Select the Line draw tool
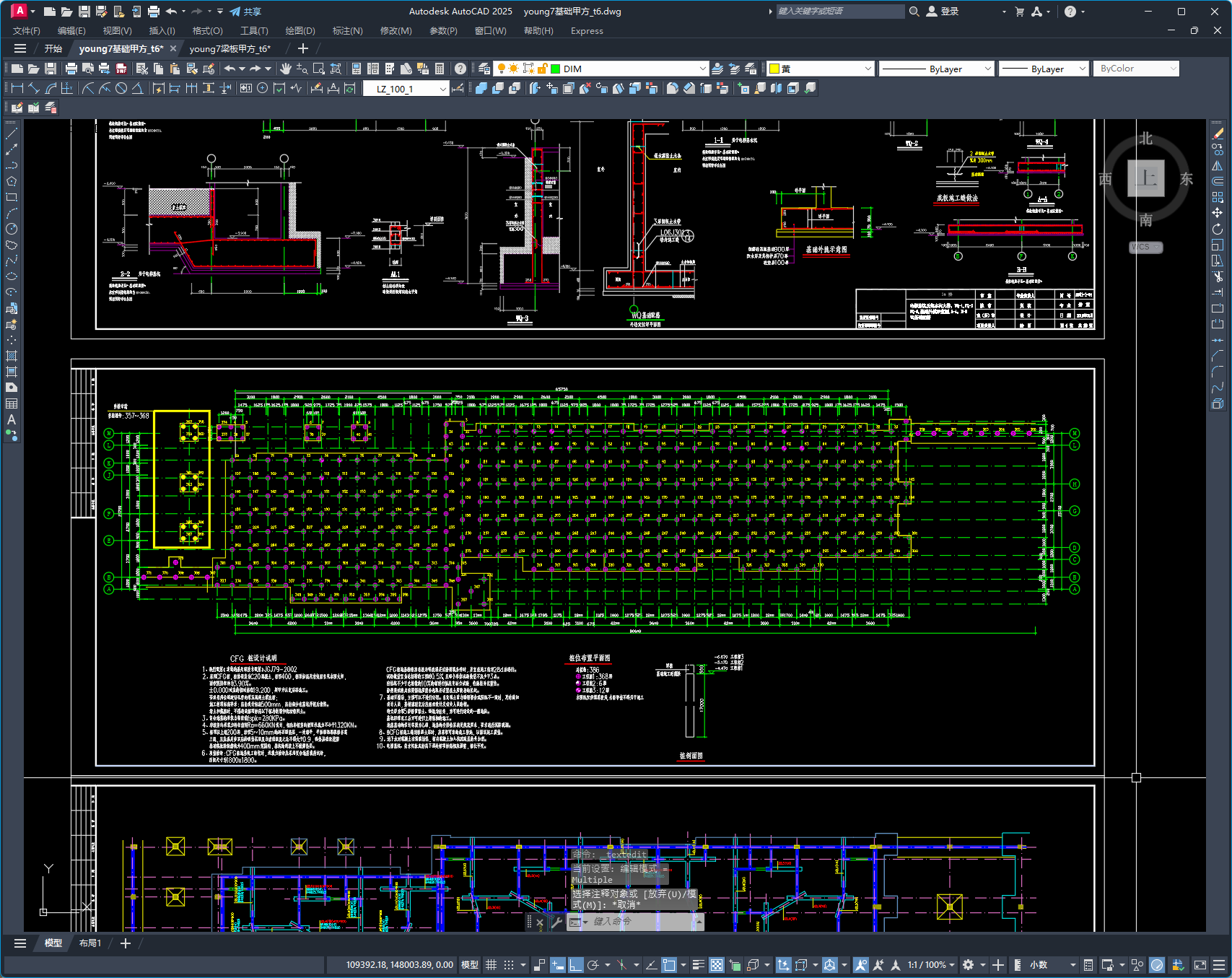The height and width of the screenshot is (978, 1232). pos(12,134)
